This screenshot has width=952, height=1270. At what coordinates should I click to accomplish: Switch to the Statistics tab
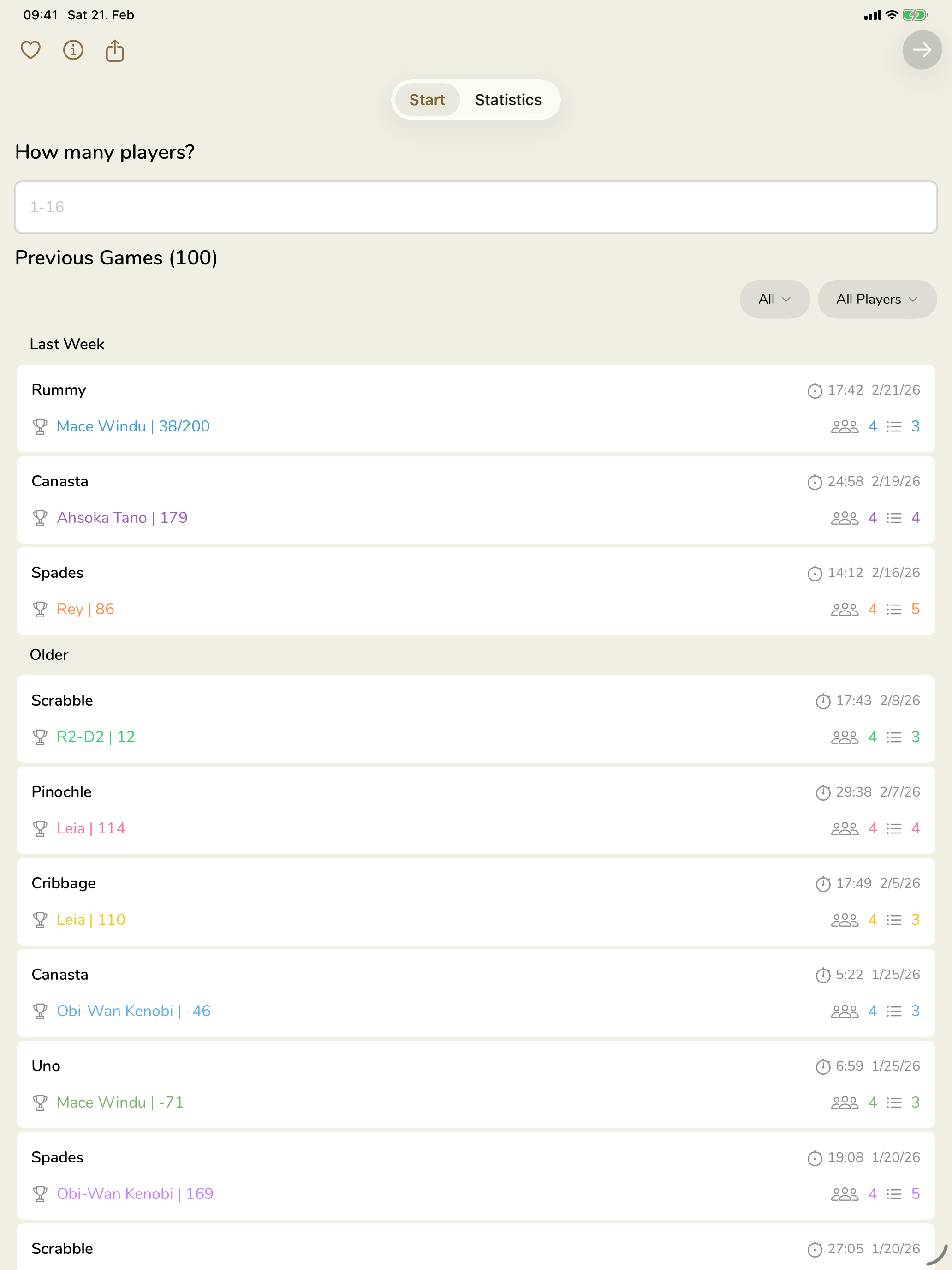508,100
